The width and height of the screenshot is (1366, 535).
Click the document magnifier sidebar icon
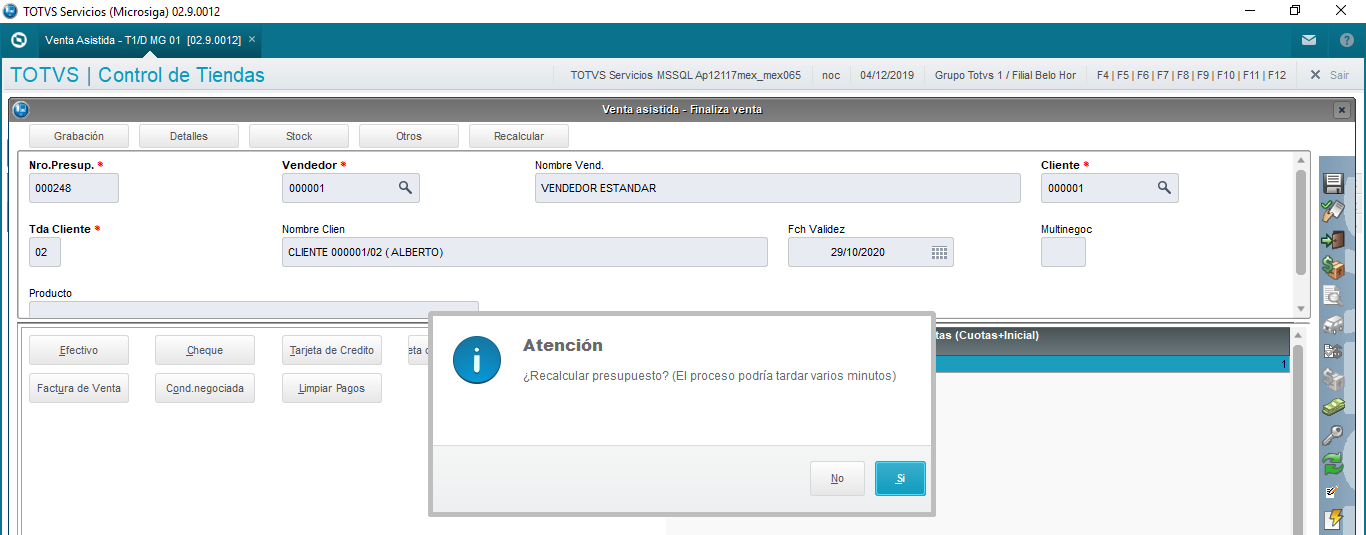(1333, 295)
